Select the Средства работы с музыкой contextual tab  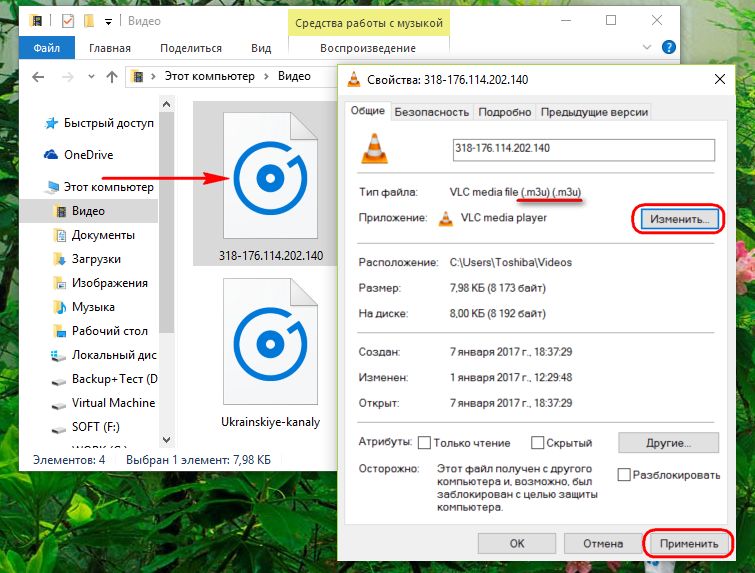pos(369,23)
